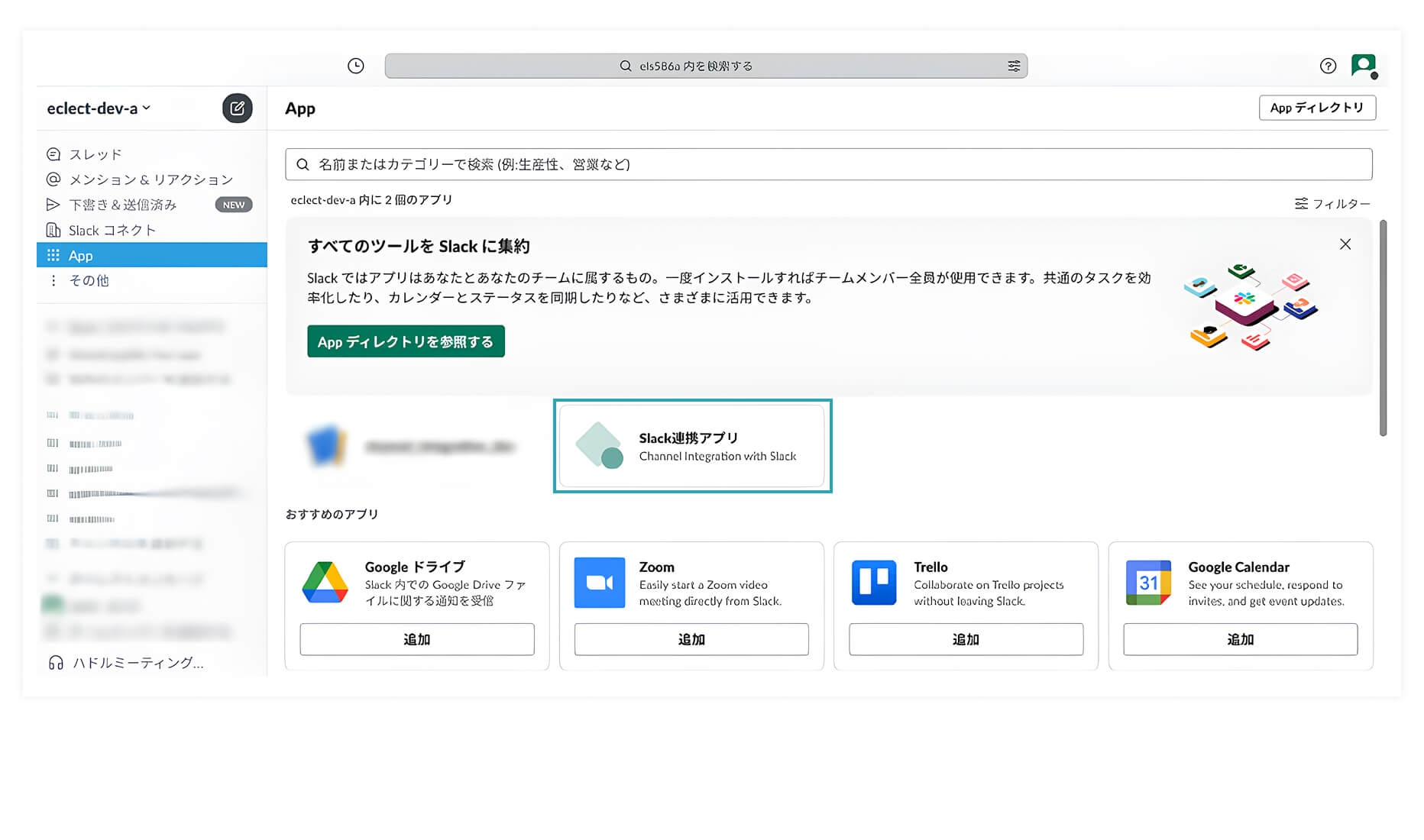Image resolution: width=1424 pixels, height=840 pixels.
Task: Click the スレッド thread icon
Action: [x=53, y=154]
